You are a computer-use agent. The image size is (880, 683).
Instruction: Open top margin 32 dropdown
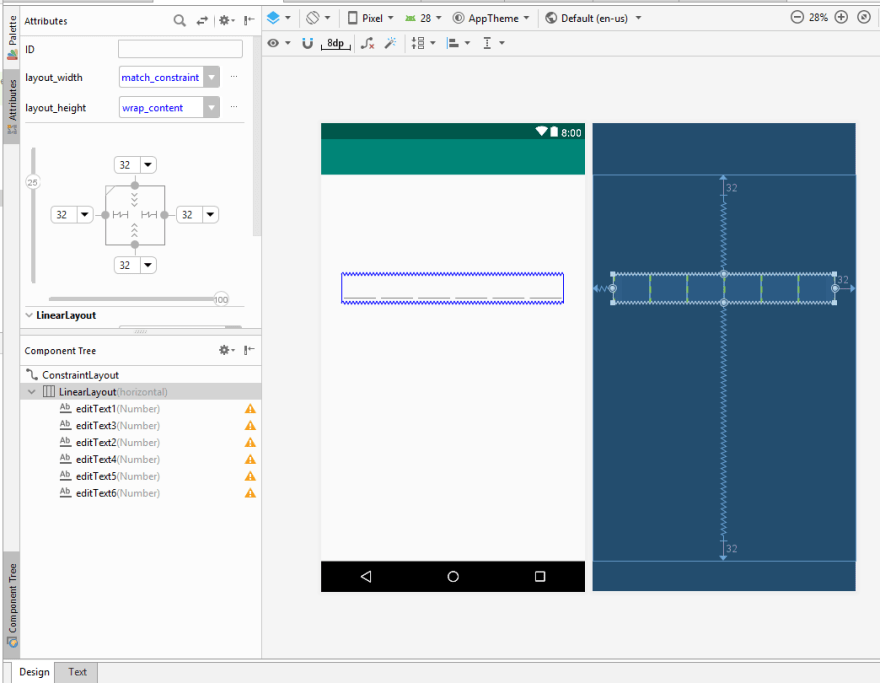pos(148,165)
